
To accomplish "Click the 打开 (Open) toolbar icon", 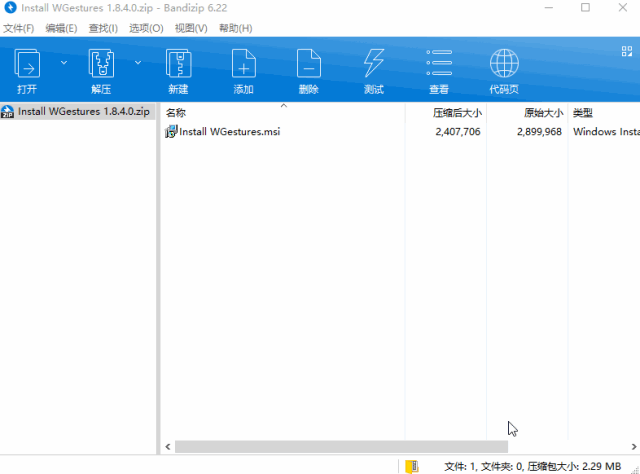I will click(x=27, y=63).
